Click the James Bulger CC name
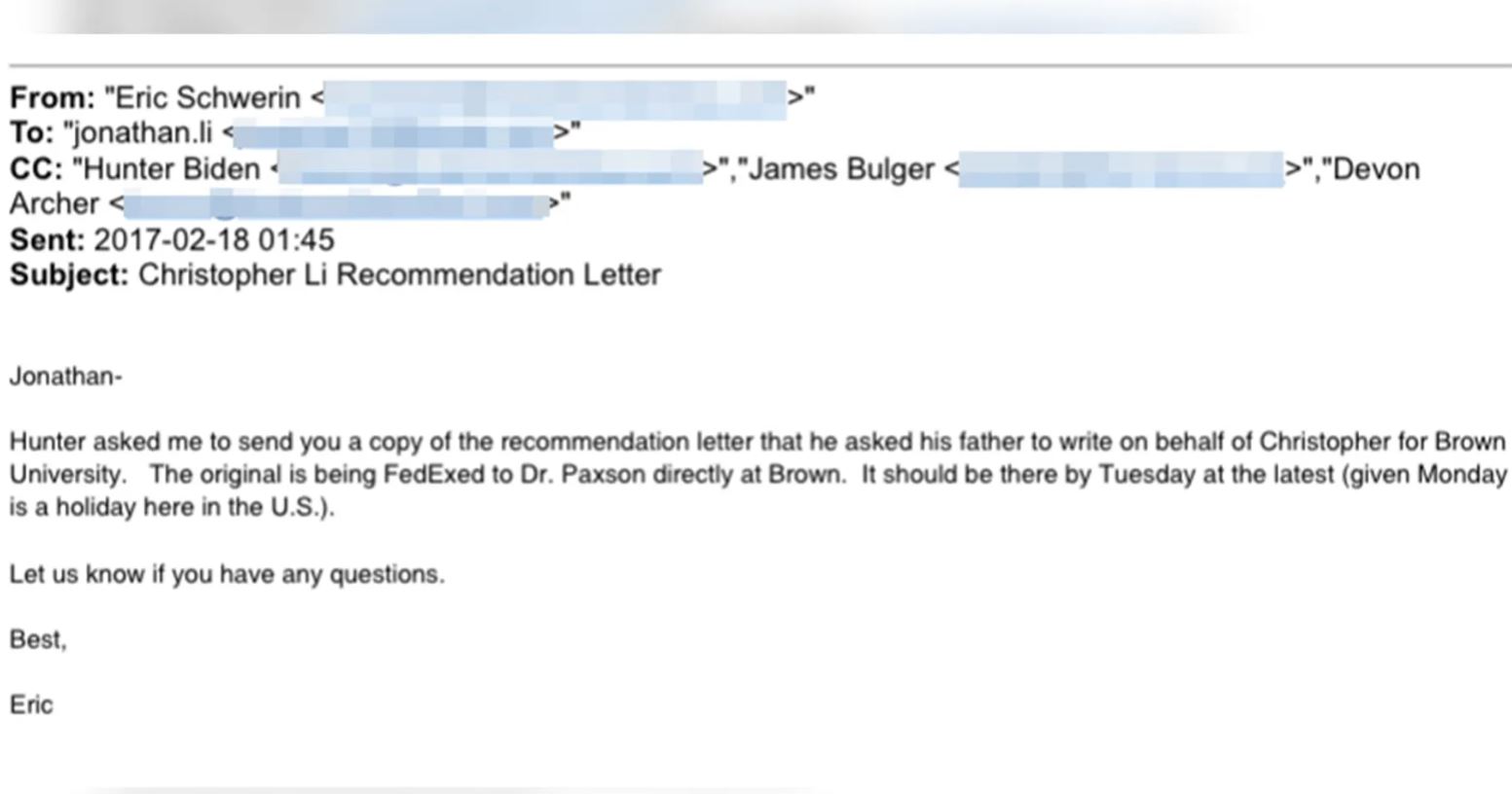Screen dimensions: 1512x794 [841, 169]
